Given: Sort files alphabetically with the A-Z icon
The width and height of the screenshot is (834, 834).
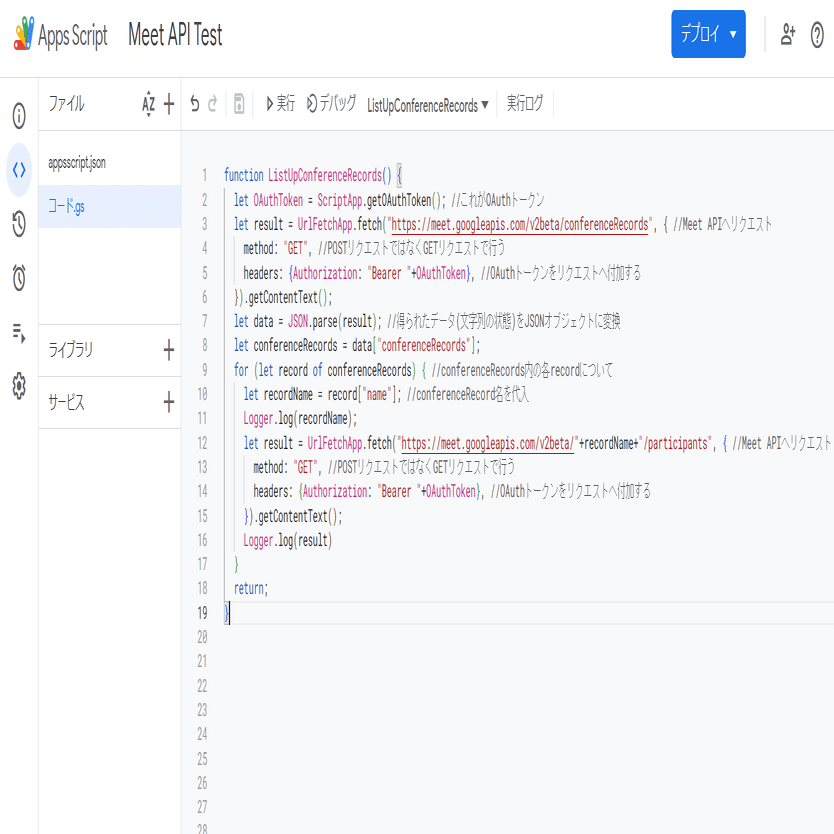Looking at the screenshot, I should [147, 104].
